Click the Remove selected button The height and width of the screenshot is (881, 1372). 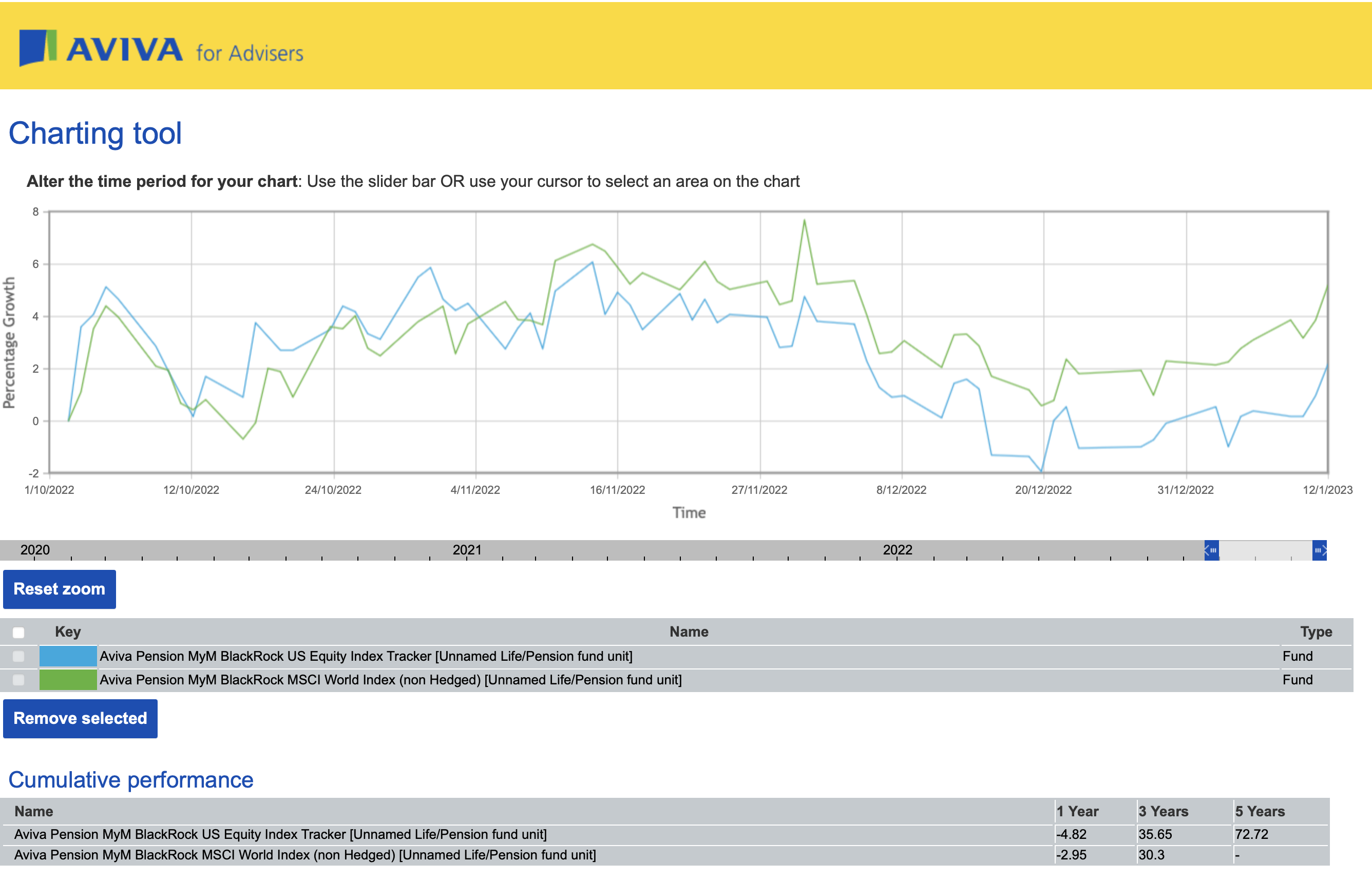pos(80,718)
